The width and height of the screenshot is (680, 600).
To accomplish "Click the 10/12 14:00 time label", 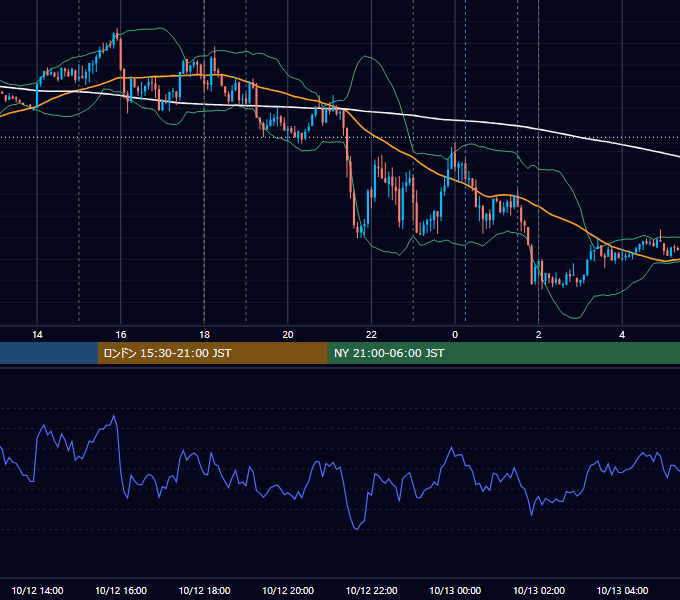I will (37, 590).
